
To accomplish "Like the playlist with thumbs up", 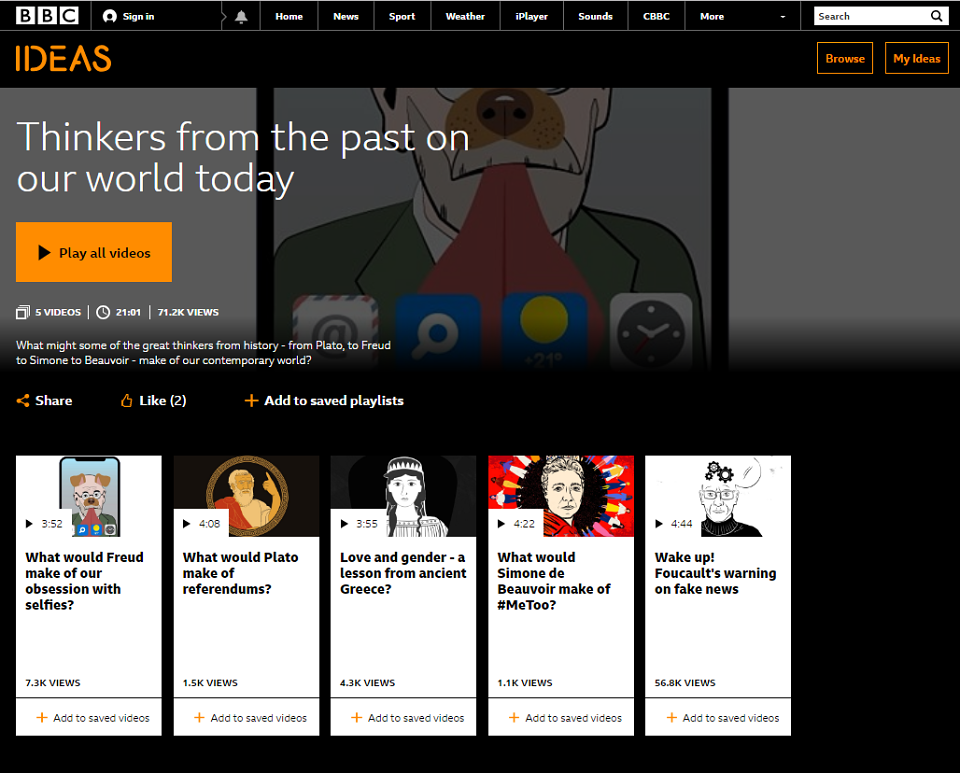I will (x=153, y=400).
